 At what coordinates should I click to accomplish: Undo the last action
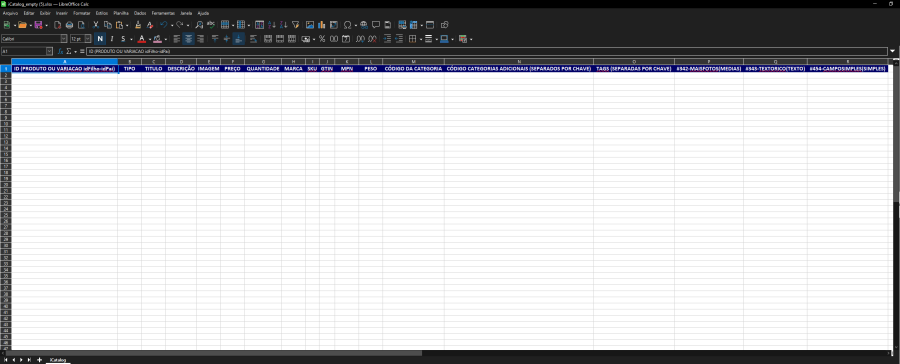[x=164, y=25]
